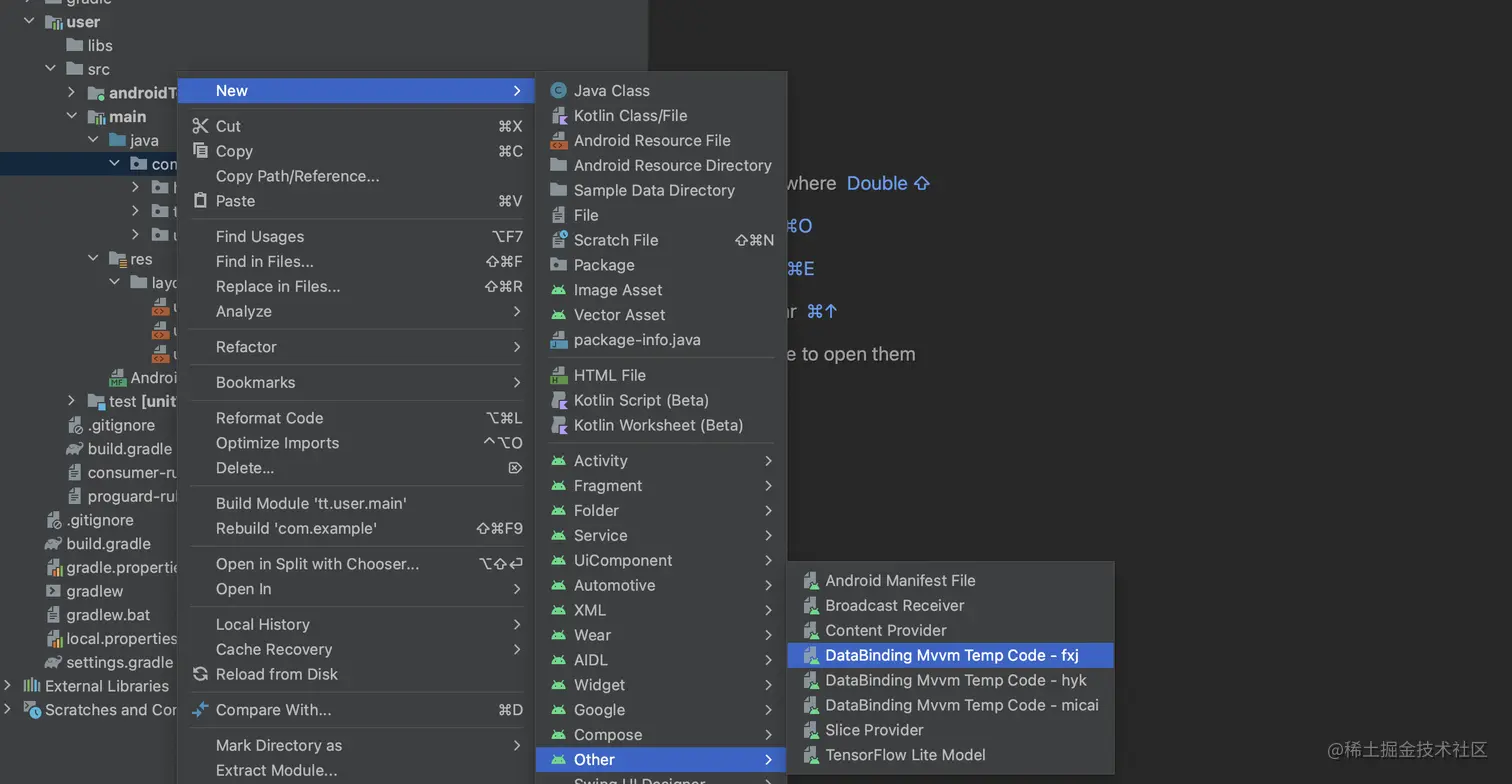This screenshot has height=784, width=1512.
Task: Expand the External Libraries node
Action: click(x=8, y=686)
